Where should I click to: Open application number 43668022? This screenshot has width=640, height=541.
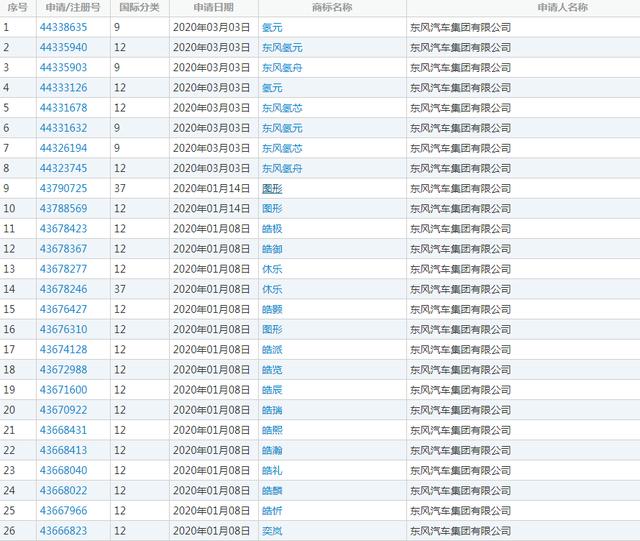point(63,490)
